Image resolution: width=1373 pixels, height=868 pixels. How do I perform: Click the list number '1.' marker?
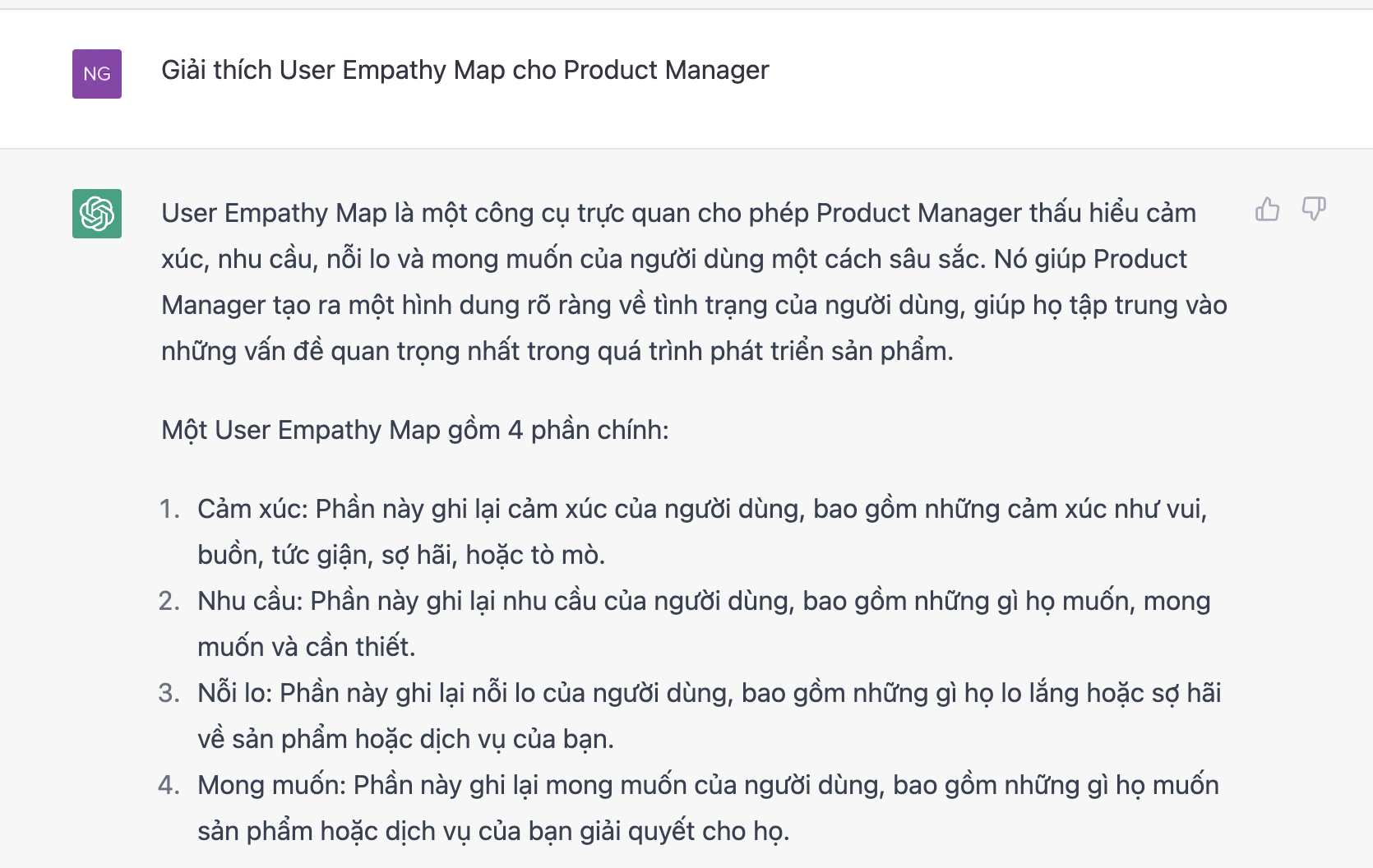point(169,509)
